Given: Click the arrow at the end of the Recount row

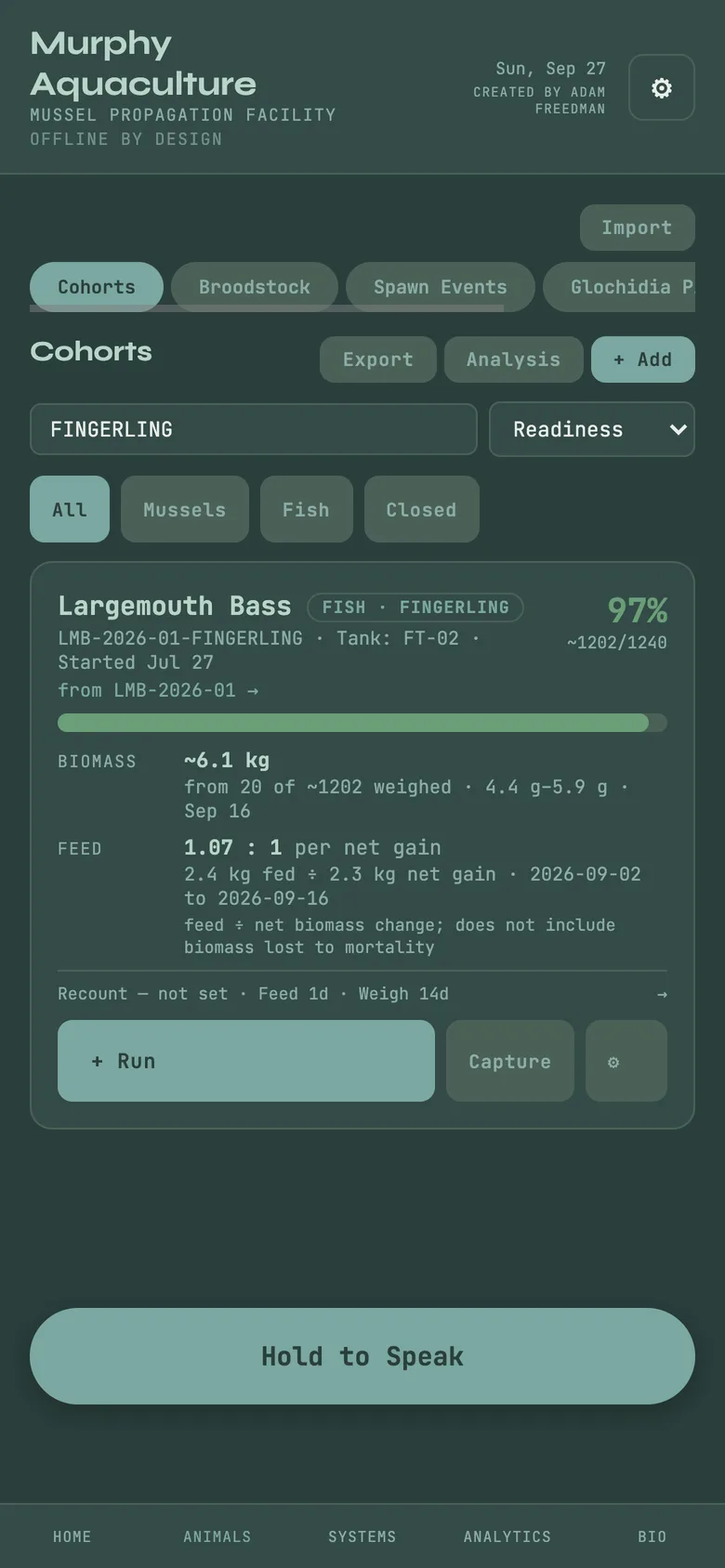Looking at the screenshot, I should pos(662,994).
